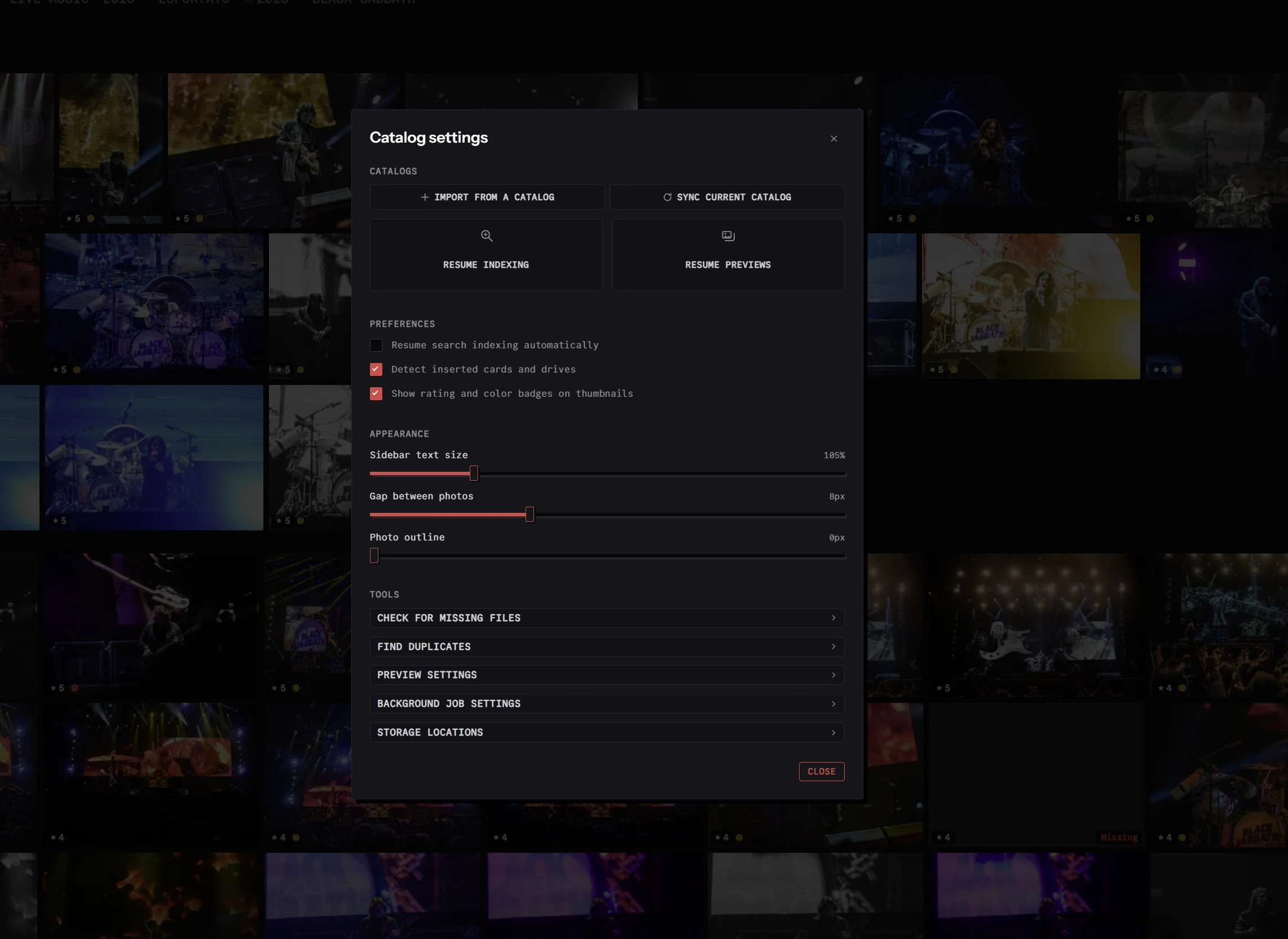
Task: Expand chevron on Storage Locations row
Action: coord(833,733)
